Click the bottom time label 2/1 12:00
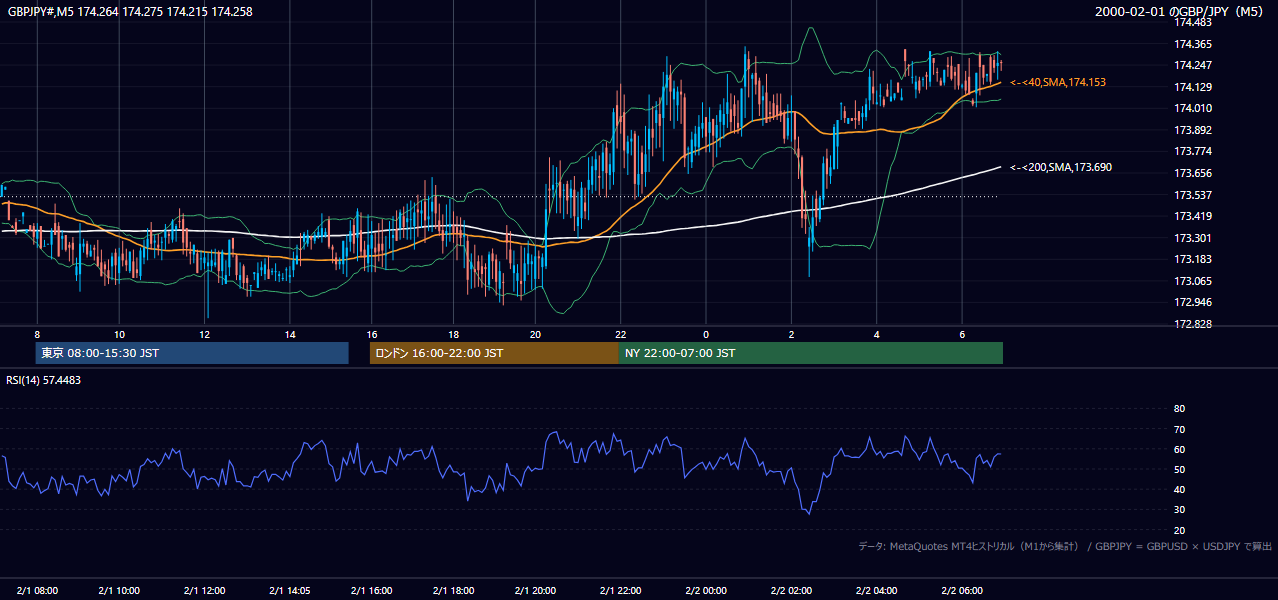This screenshot has width=1278, height=600. (x=205, y=590)
